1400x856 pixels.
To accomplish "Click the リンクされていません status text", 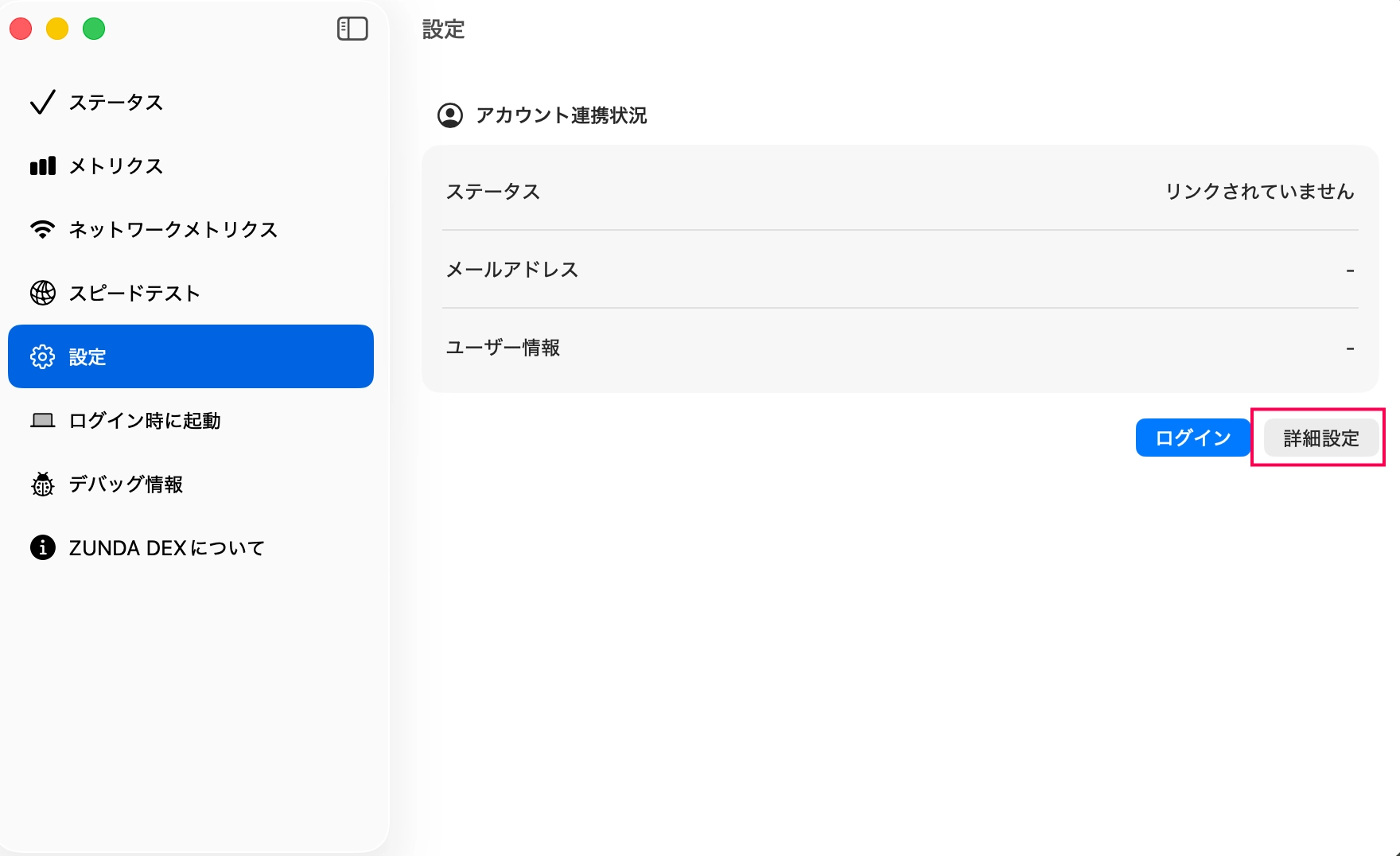I will 1259,192.
